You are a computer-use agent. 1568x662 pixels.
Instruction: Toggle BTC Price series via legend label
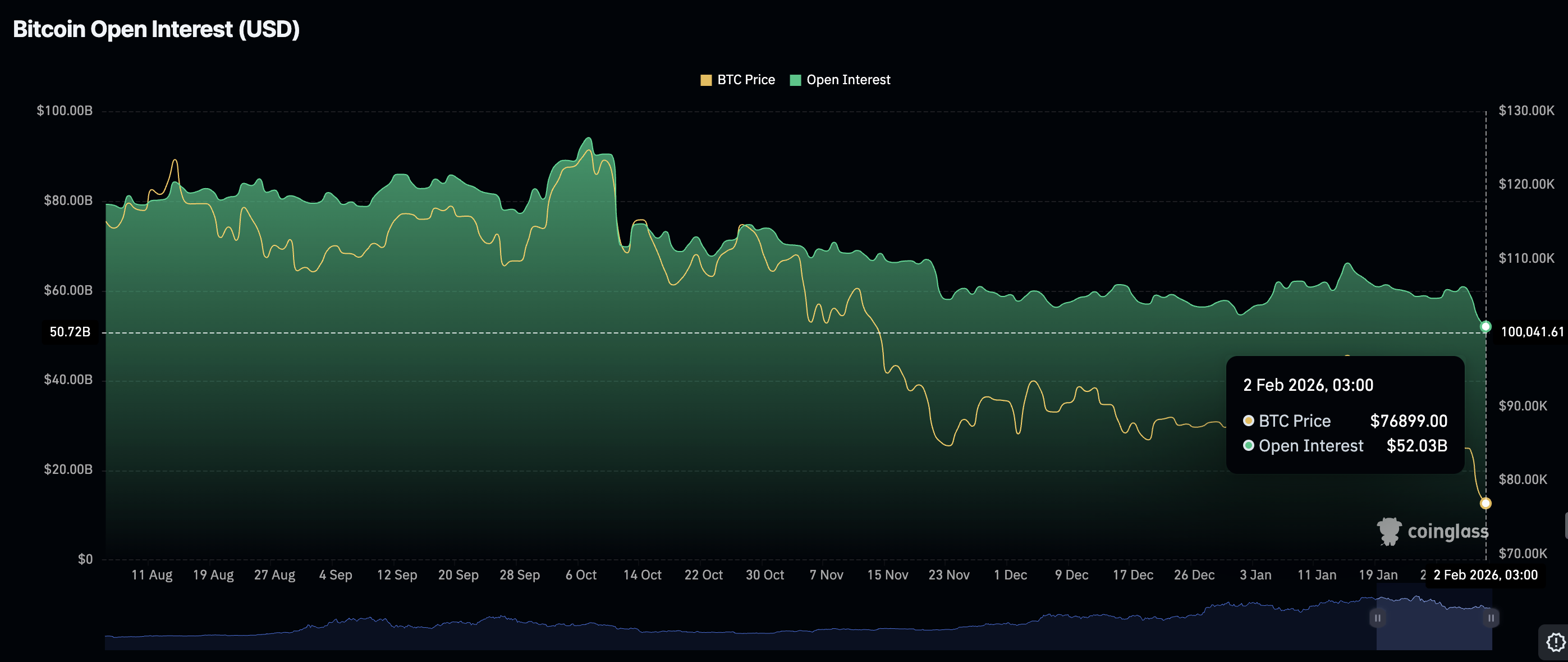point(746,80)
